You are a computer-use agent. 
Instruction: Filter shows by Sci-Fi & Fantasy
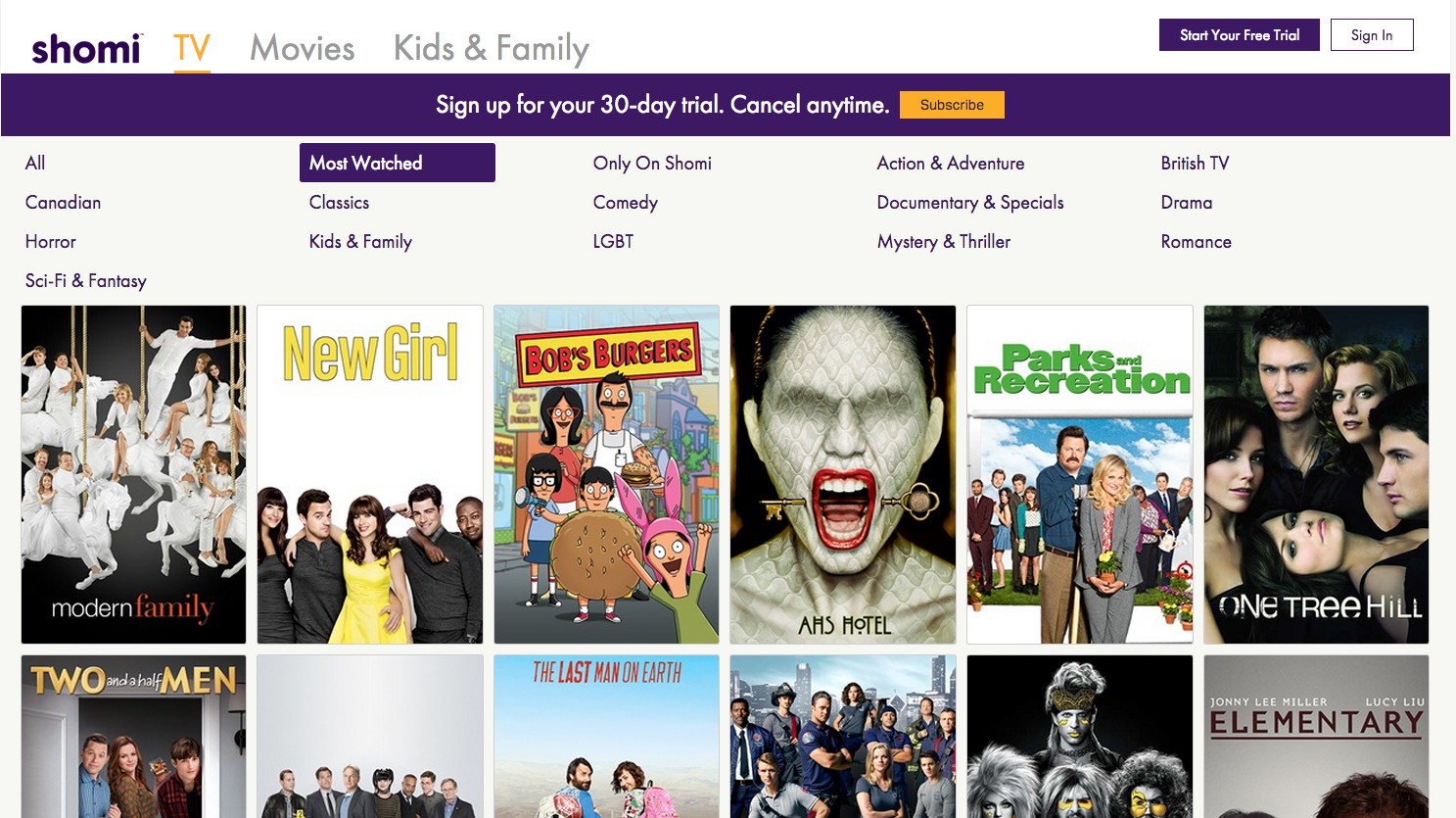[x=86, y=281]
